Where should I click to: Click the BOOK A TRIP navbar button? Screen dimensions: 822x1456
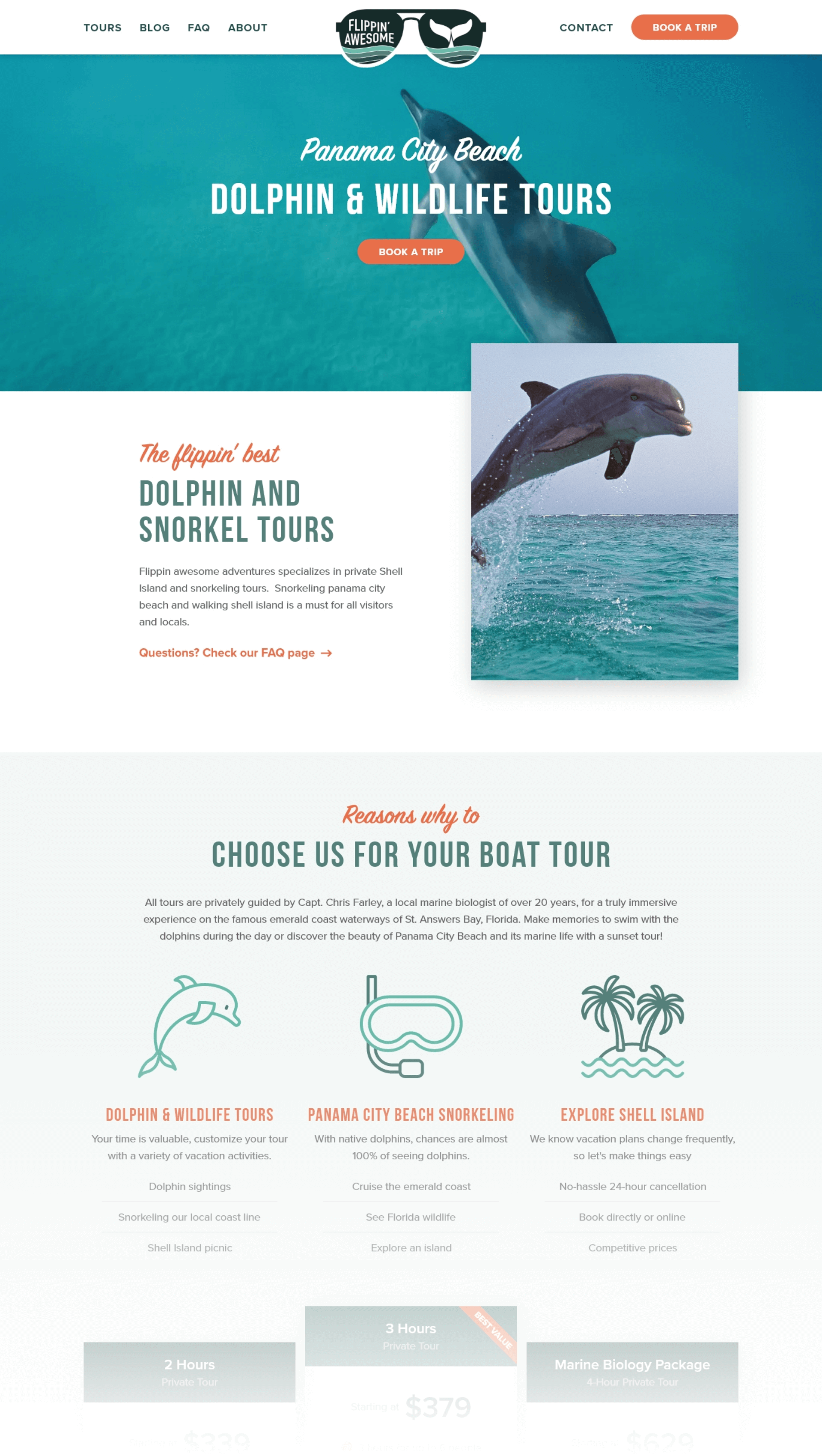point(684,27)
